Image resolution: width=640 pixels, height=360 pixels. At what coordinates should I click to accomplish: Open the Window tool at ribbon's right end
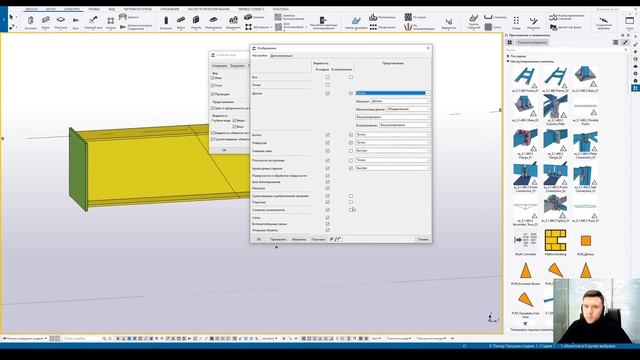(629, 22)
